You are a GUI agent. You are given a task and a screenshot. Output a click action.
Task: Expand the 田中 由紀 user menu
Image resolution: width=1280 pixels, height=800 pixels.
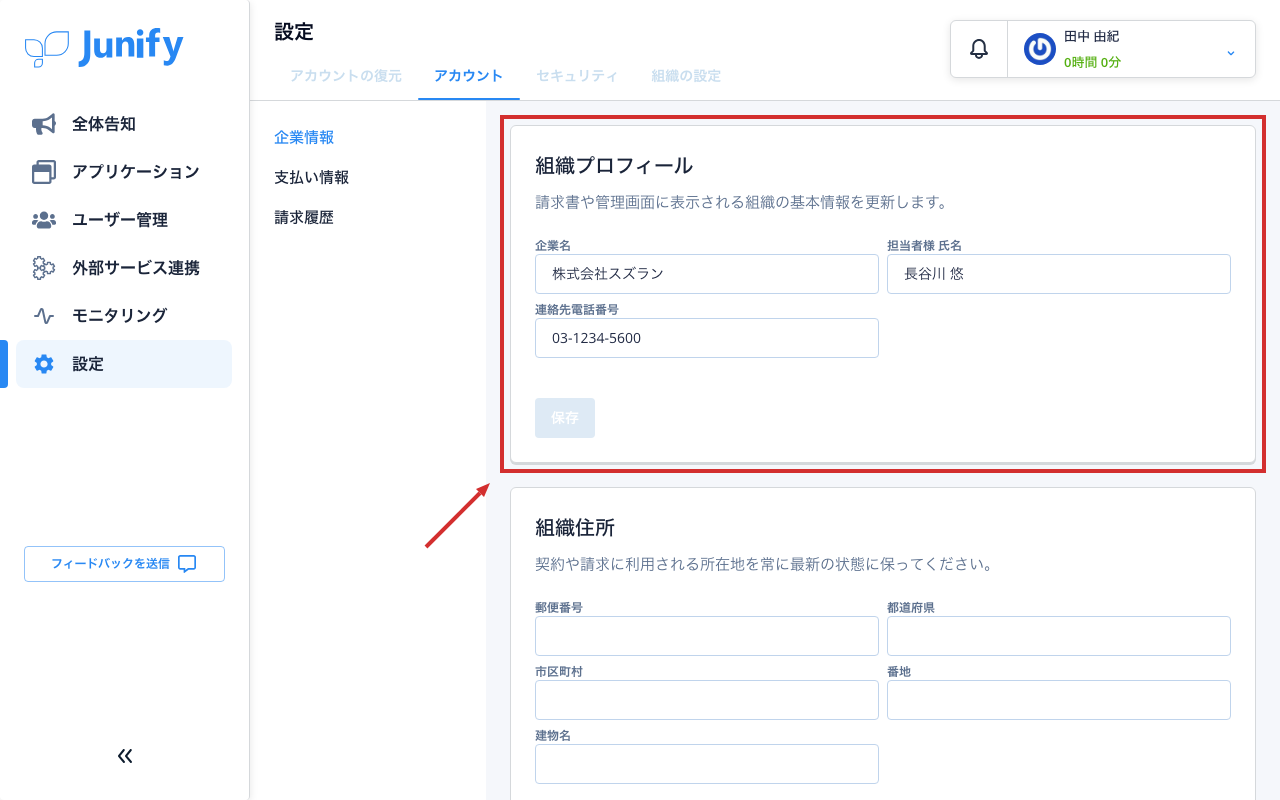click(1231, 51)
